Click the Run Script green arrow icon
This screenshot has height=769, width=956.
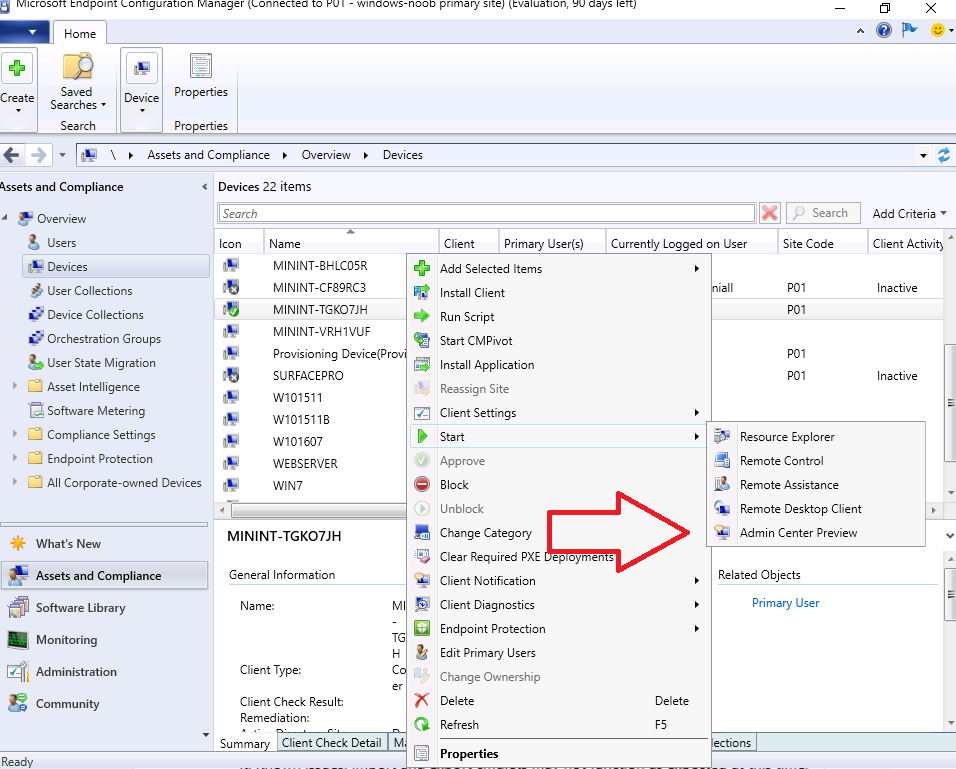click(422, 317)
